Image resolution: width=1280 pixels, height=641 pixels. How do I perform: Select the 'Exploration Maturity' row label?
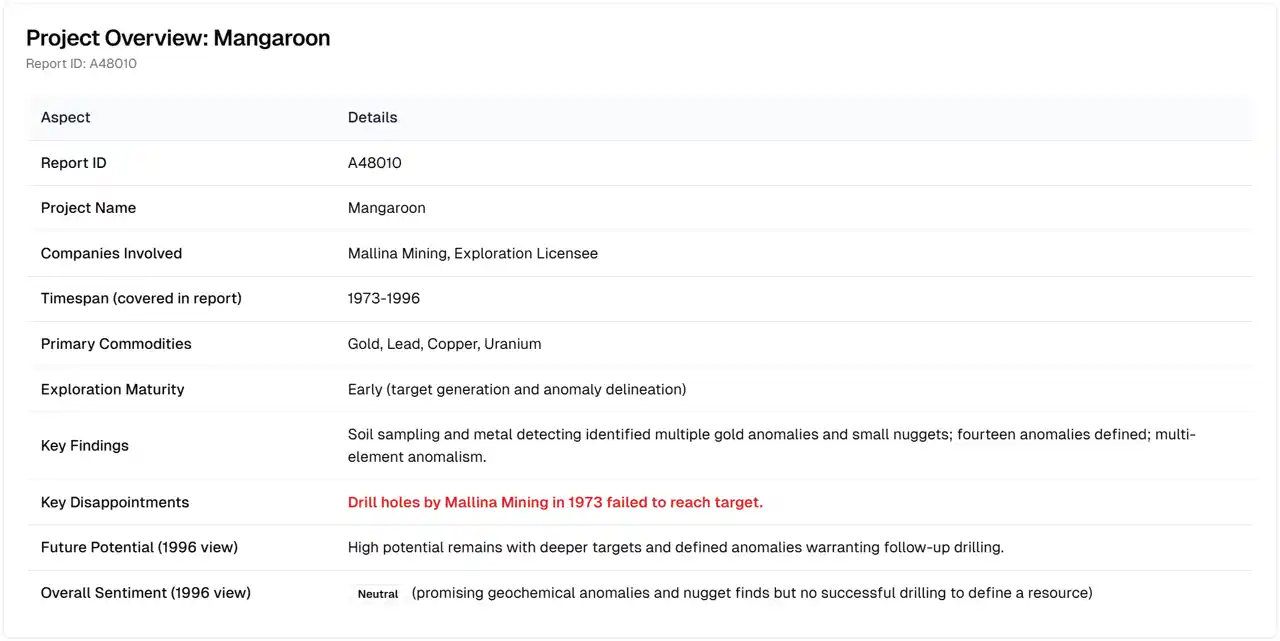[113, 390]
